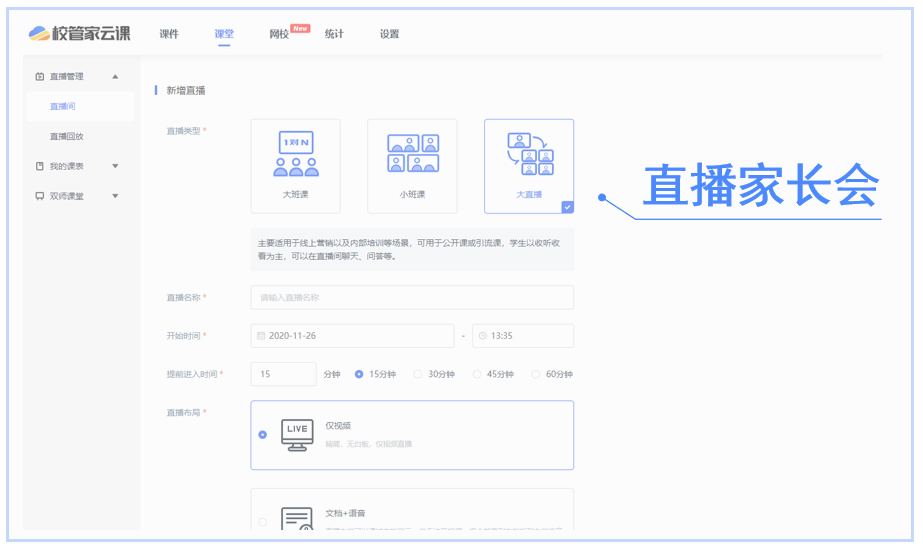Click the clock icon in start time
This screenshot has height=548, width=923.
click(x=482, y=336)
